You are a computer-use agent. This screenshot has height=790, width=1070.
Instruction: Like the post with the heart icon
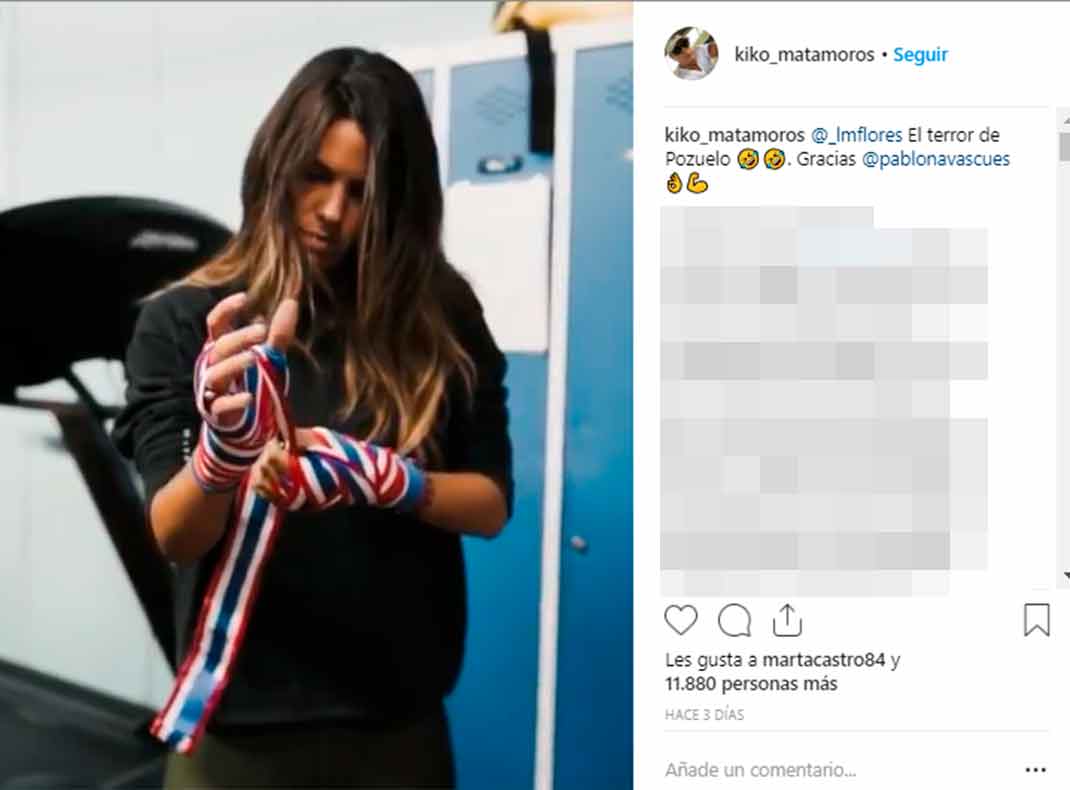pos(681,620)
